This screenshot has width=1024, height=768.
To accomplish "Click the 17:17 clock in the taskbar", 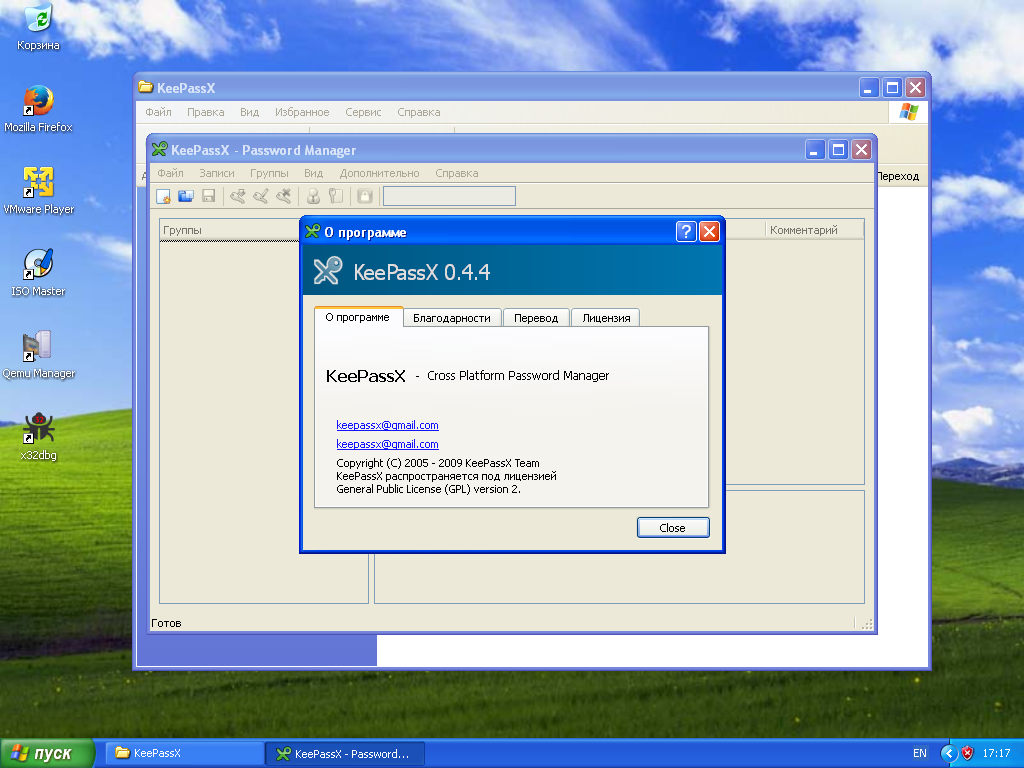I will [997, 754].
